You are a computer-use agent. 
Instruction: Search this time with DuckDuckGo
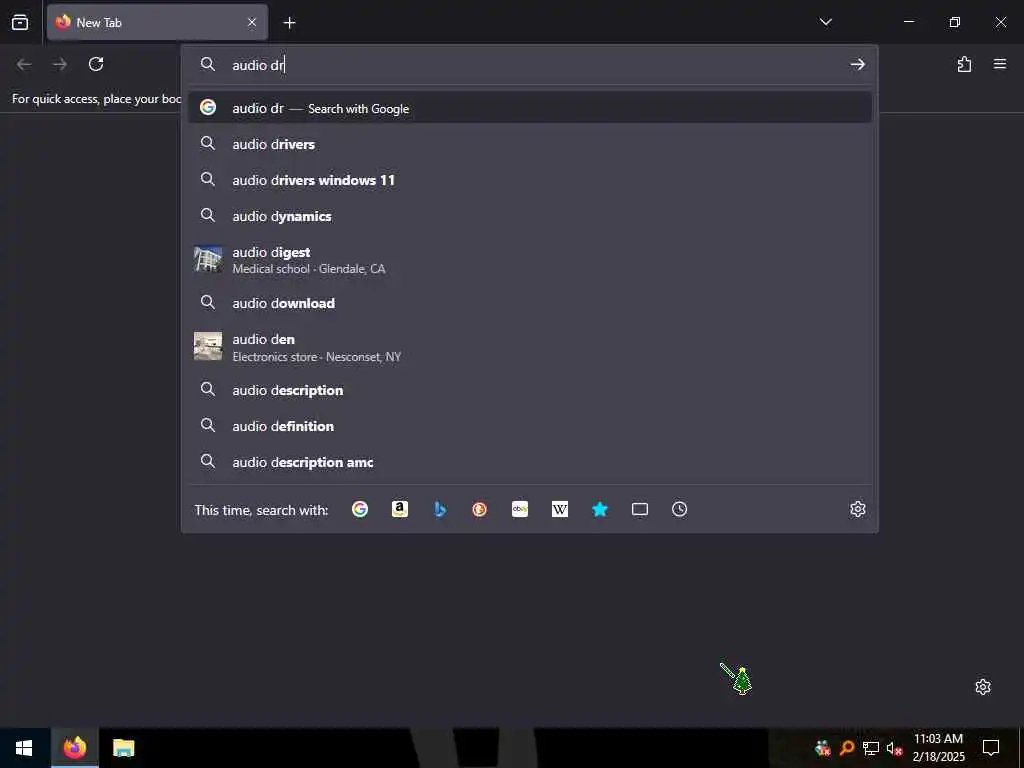(479, 509)
